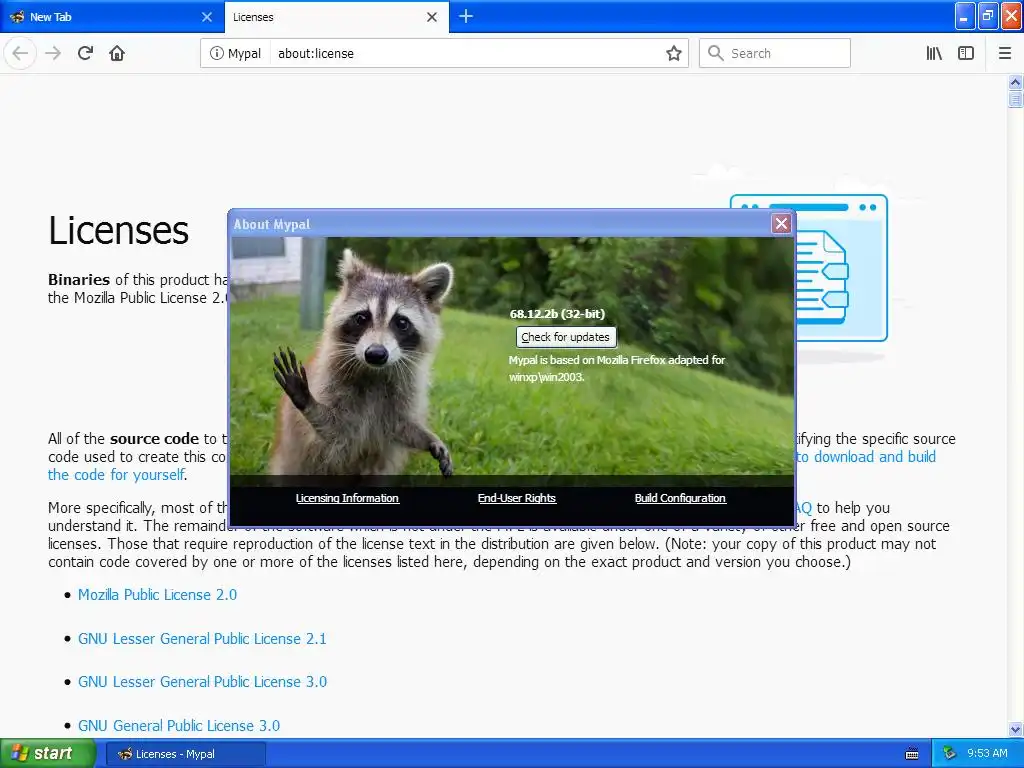Open GNU Lesser General Public License 3.0
1024x768 pixels.
[x=202, y=681]
